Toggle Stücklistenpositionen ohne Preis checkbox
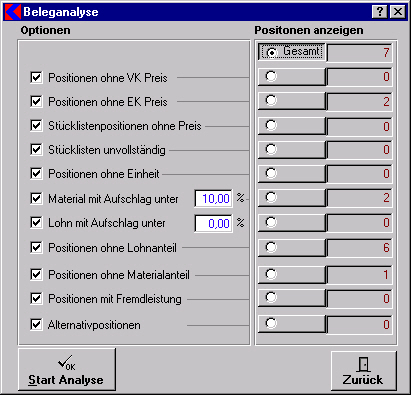Viewport: 411px width, 395px height. pos(36,125)
